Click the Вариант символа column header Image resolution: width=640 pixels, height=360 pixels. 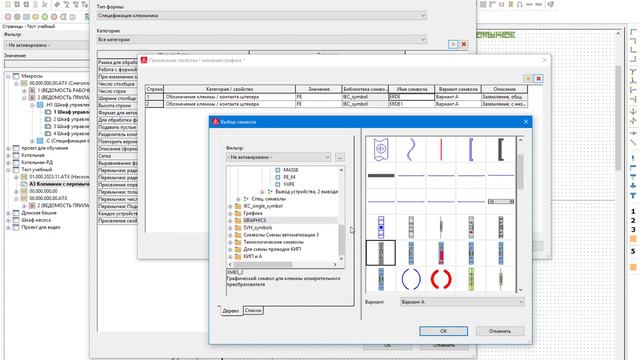pos(458,89)
